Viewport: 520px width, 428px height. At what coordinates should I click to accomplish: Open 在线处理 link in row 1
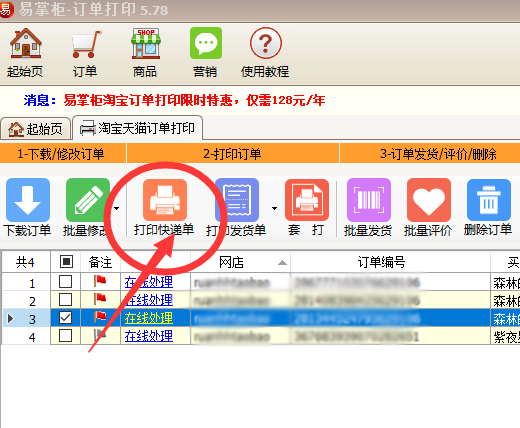(x=149, y=282)
